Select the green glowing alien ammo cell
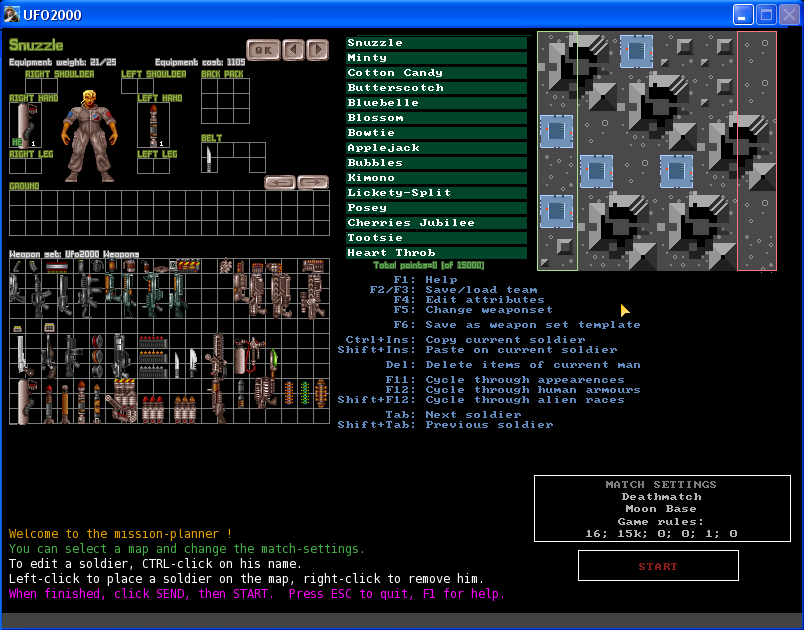This screenshot has width=804, height=630. pos(305,393)
